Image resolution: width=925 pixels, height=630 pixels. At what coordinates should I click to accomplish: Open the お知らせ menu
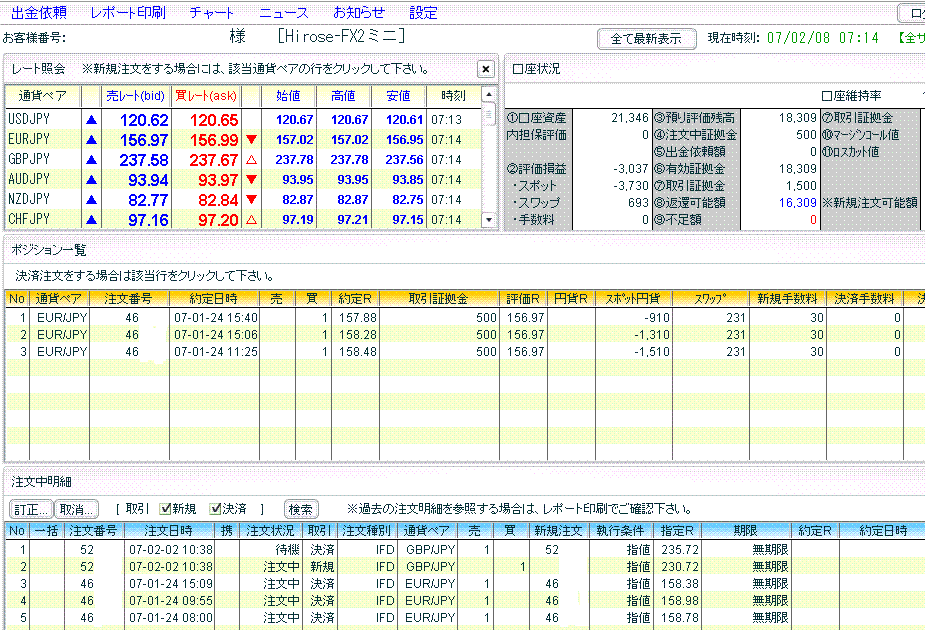359,12
